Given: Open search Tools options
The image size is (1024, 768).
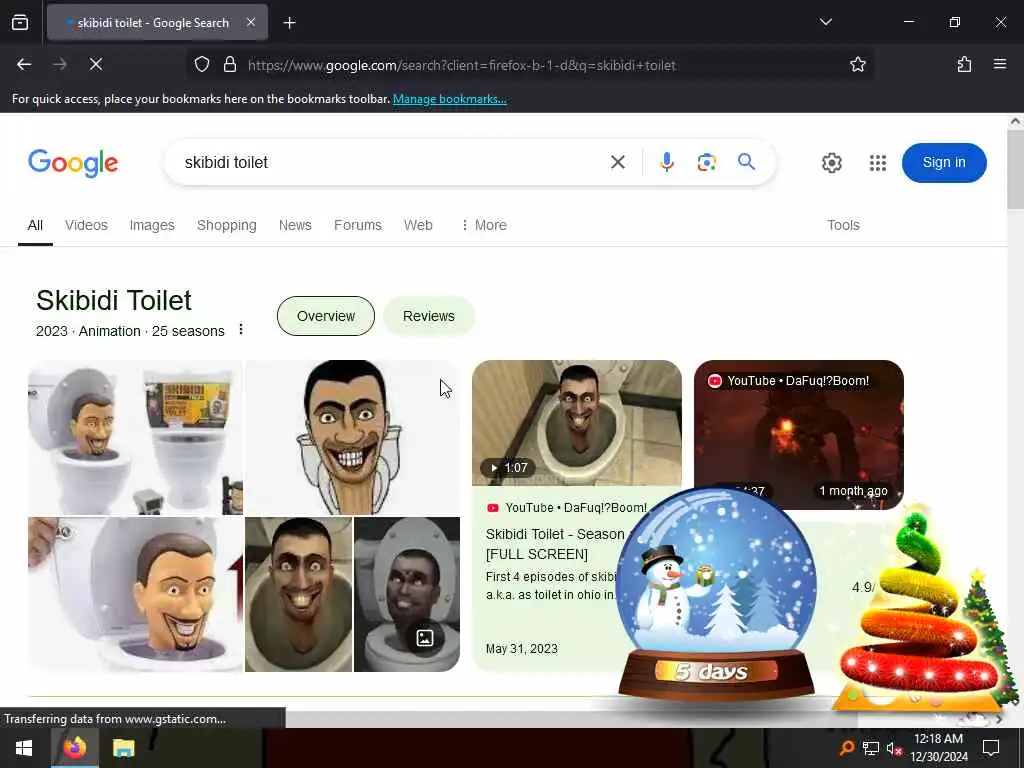Looking at the screenshot, I should pos(843,225).
